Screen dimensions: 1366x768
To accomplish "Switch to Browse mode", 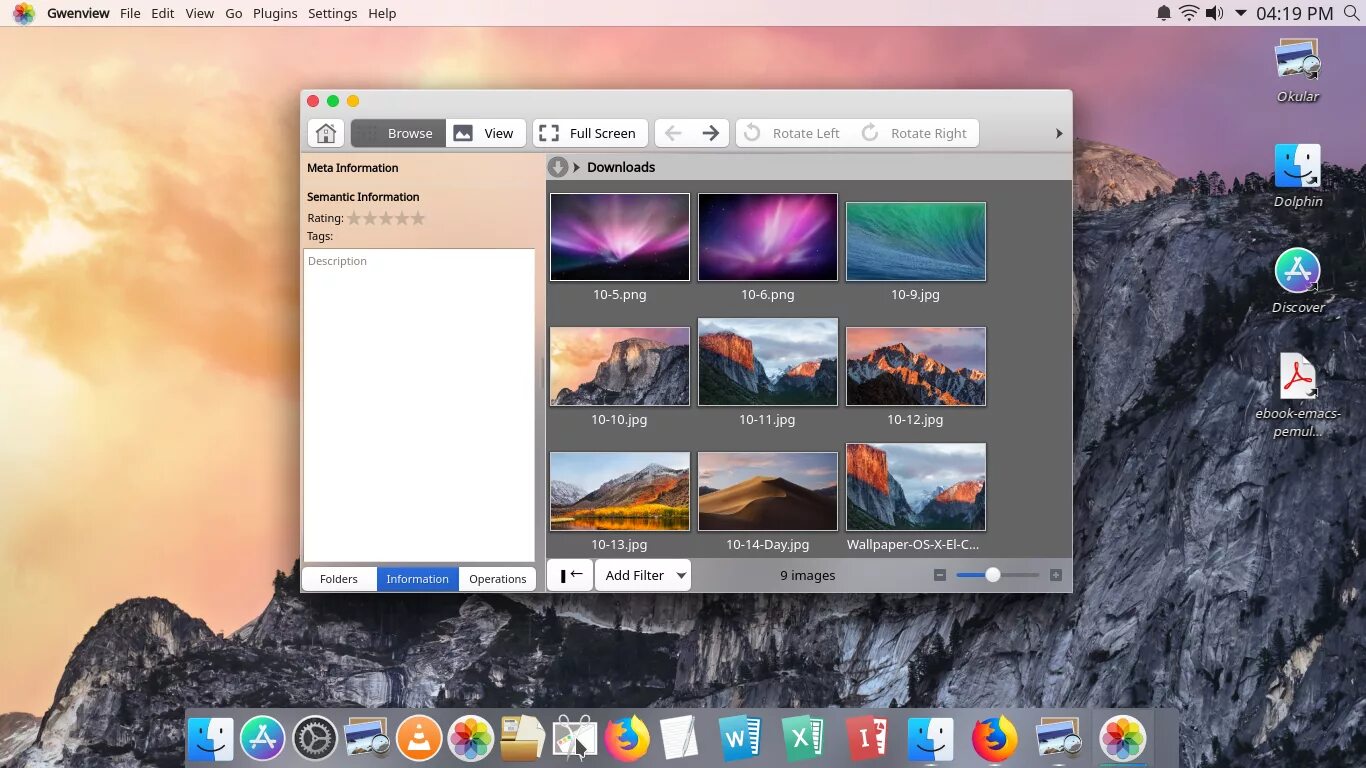I will (398, 133).
